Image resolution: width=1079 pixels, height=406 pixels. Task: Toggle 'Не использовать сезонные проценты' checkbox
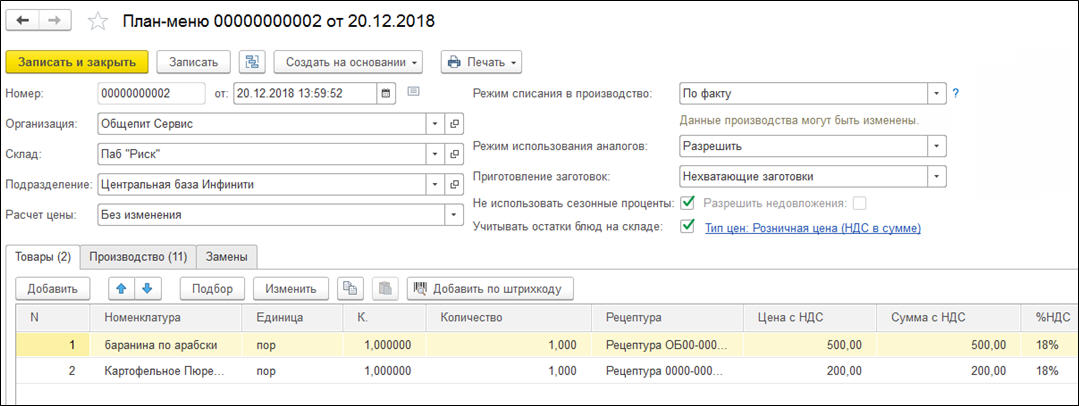[687, 203]
